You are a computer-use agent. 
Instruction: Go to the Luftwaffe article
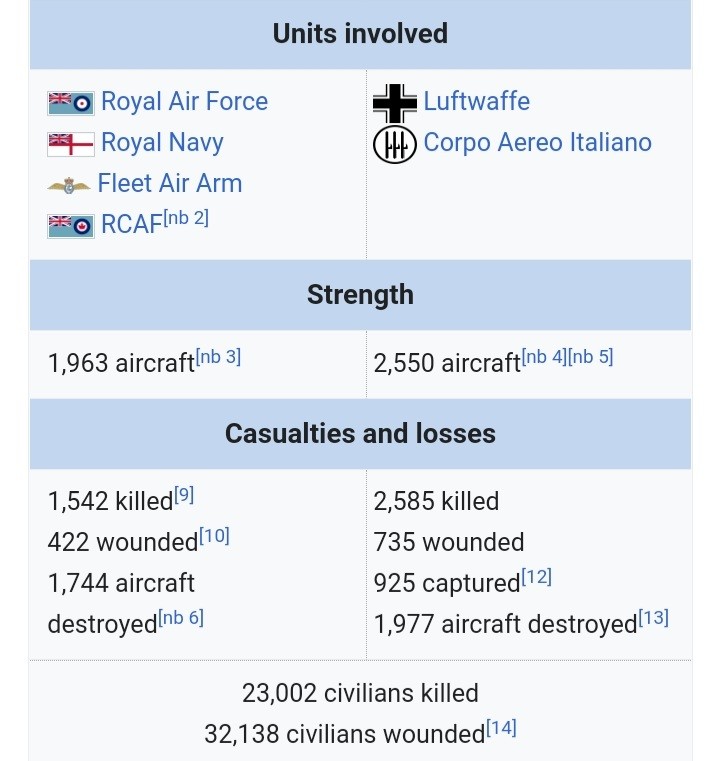click(476, 102)
